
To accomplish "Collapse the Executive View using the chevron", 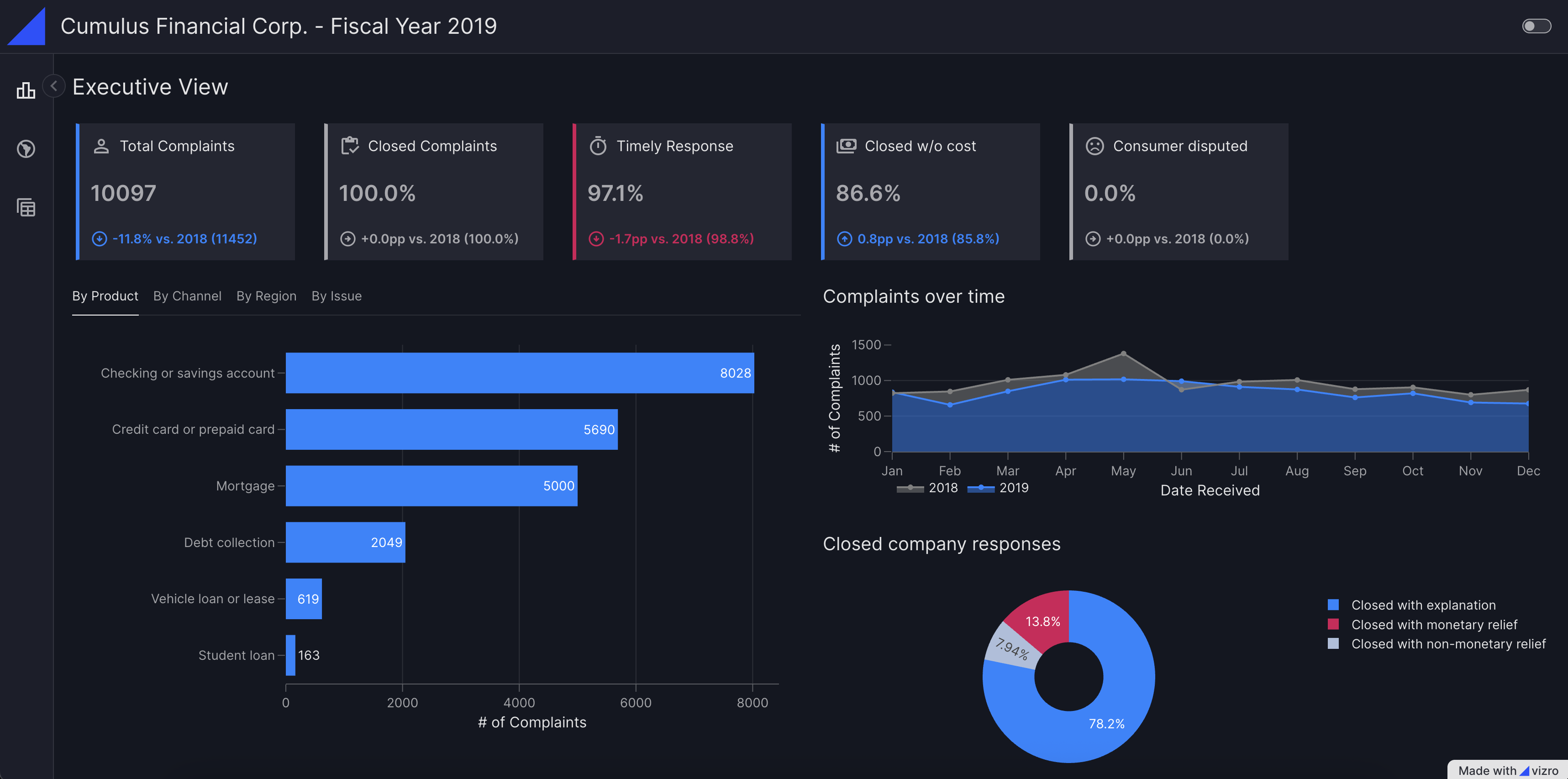I will coord(53,86).
